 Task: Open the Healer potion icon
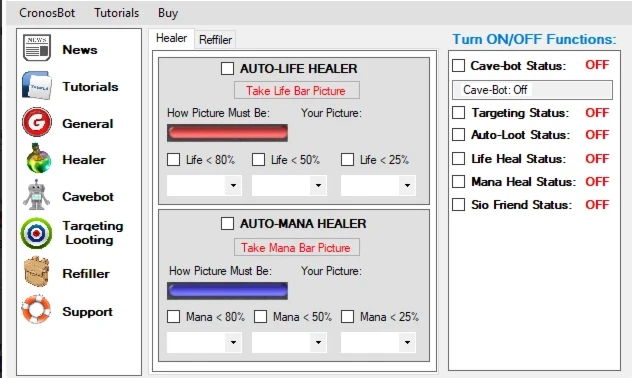point(38,158)
